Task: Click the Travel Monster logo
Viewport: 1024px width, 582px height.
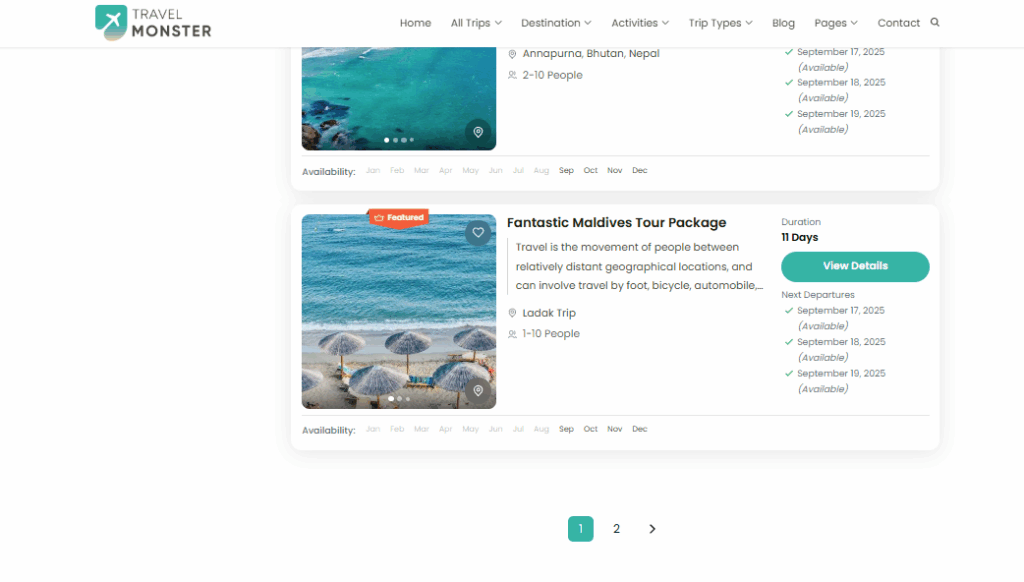Action: (x=153, y=22)
